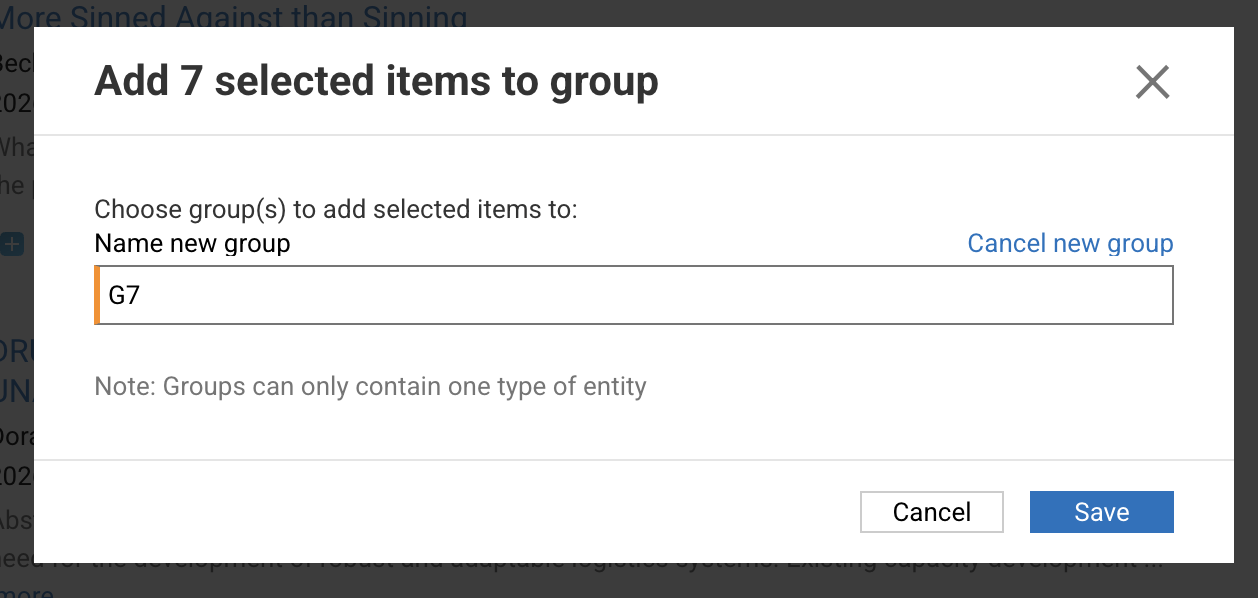Click the orange bar on the input's edge
Screen dimensions: 1258x598
97,296
